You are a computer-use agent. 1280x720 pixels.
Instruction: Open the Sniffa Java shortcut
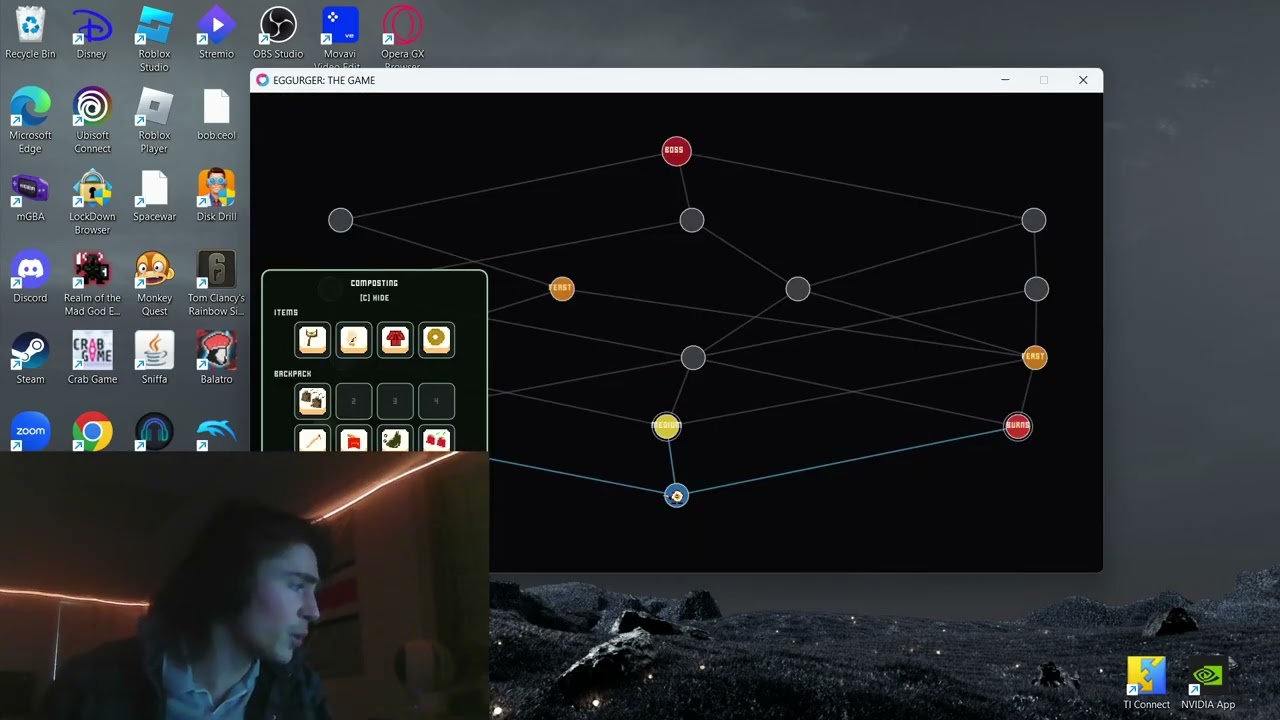coord(154,359)
